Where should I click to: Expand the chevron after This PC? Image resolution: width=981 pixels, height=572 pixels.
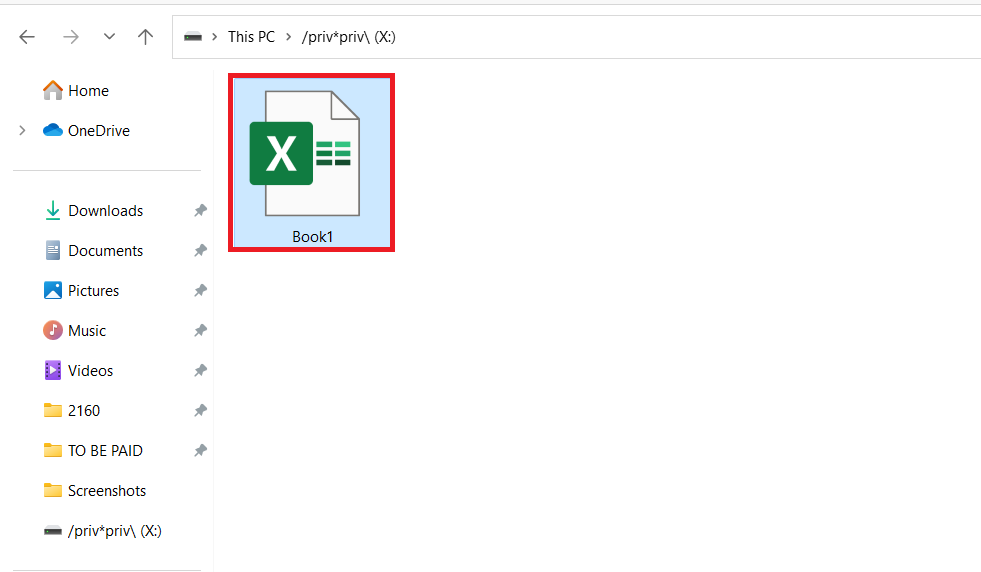[x=288, y=37]
